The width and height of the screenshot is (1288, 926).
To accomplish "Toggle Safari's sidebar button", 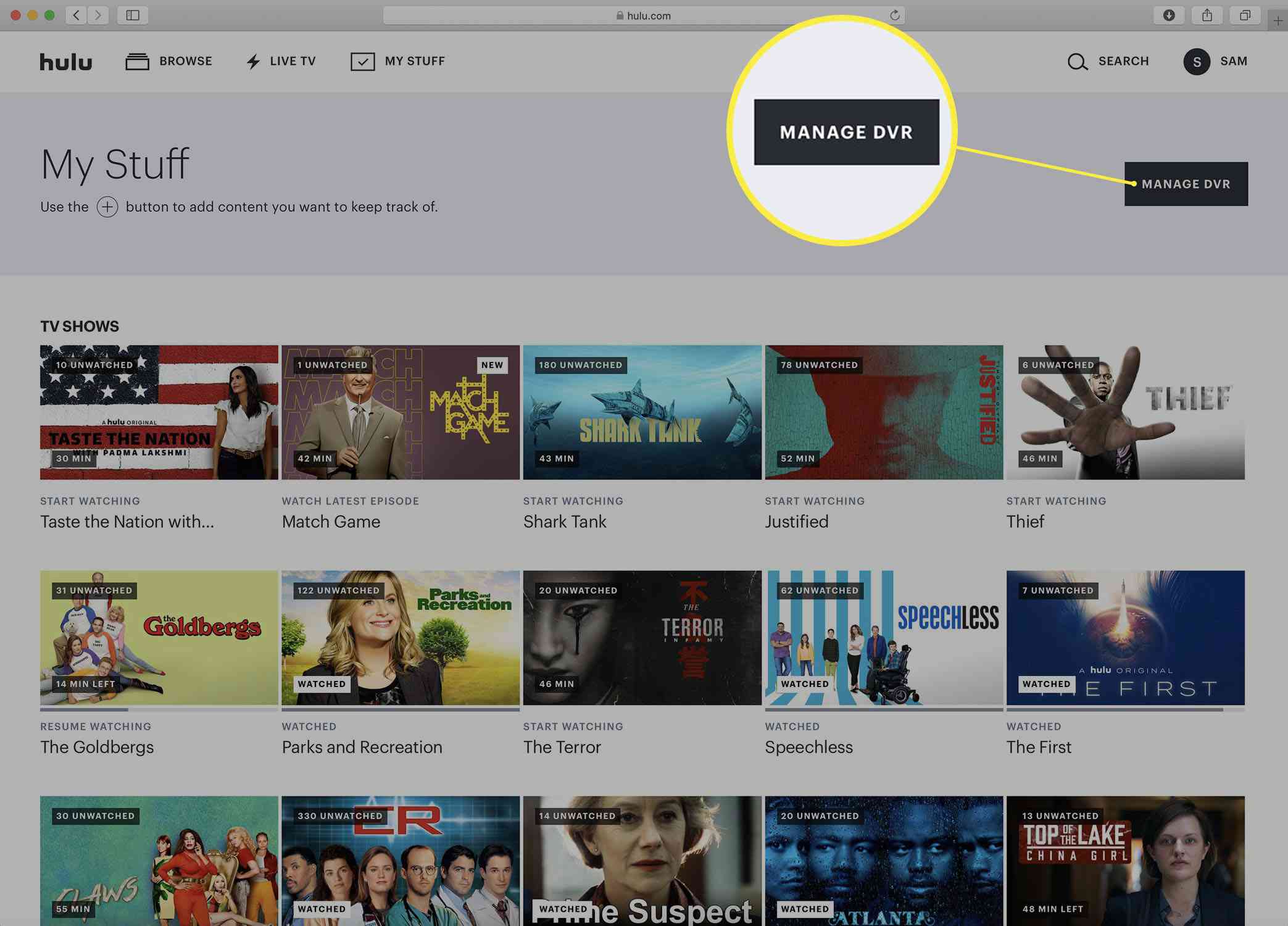I will click(133, 15).
